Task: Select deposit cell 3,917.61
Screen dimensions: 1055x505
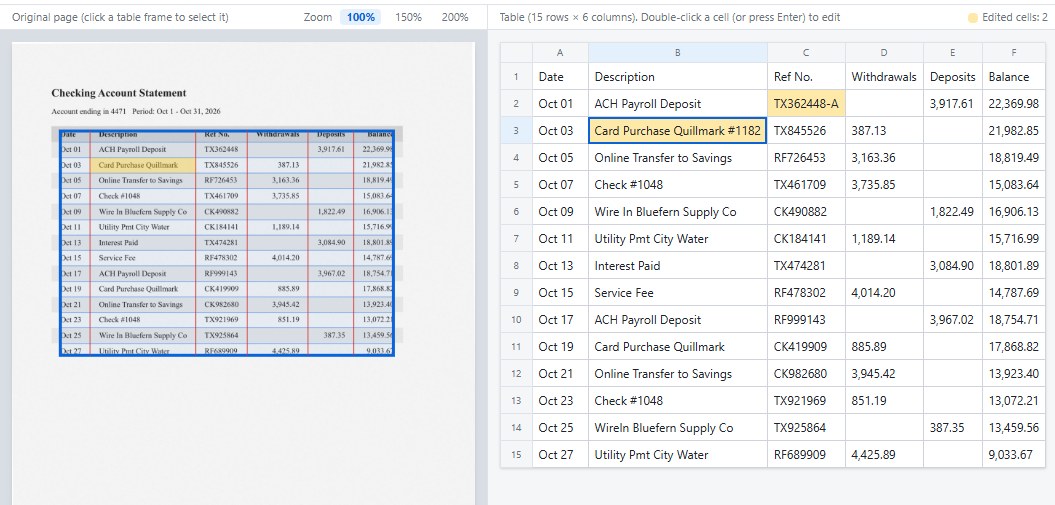Action: click(953, 104)
